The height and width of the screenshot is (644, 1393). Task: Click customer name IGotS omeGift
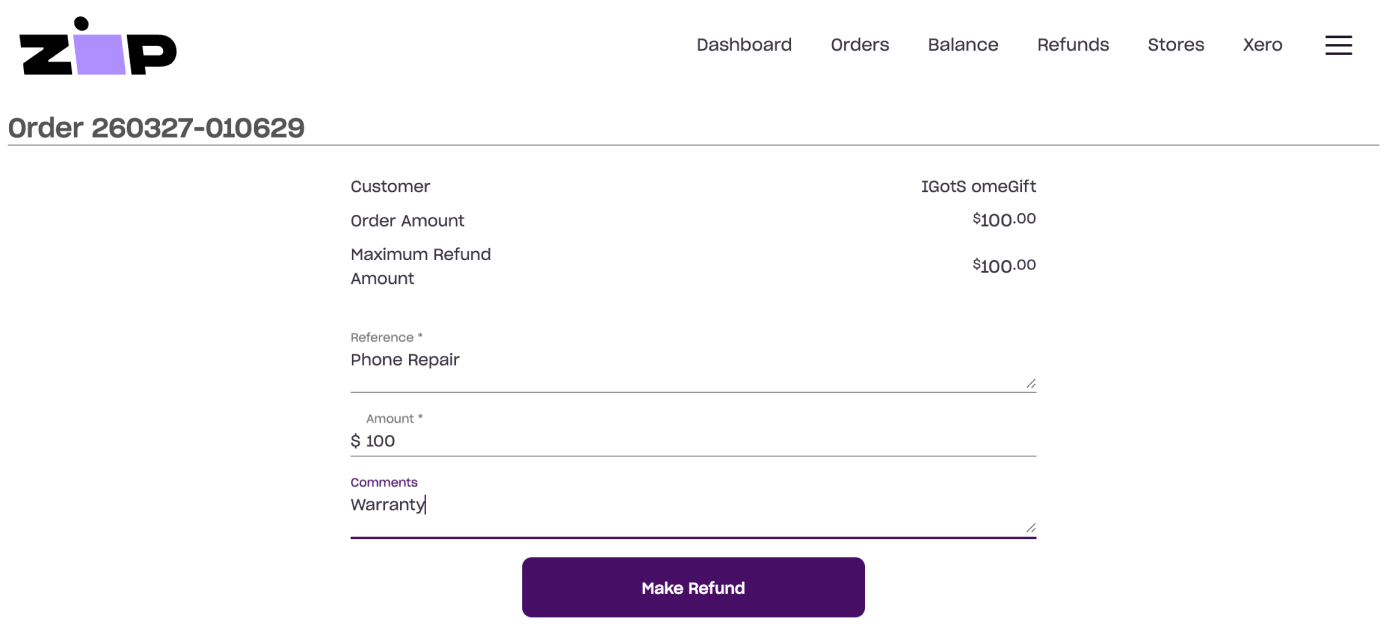(977, 187)
